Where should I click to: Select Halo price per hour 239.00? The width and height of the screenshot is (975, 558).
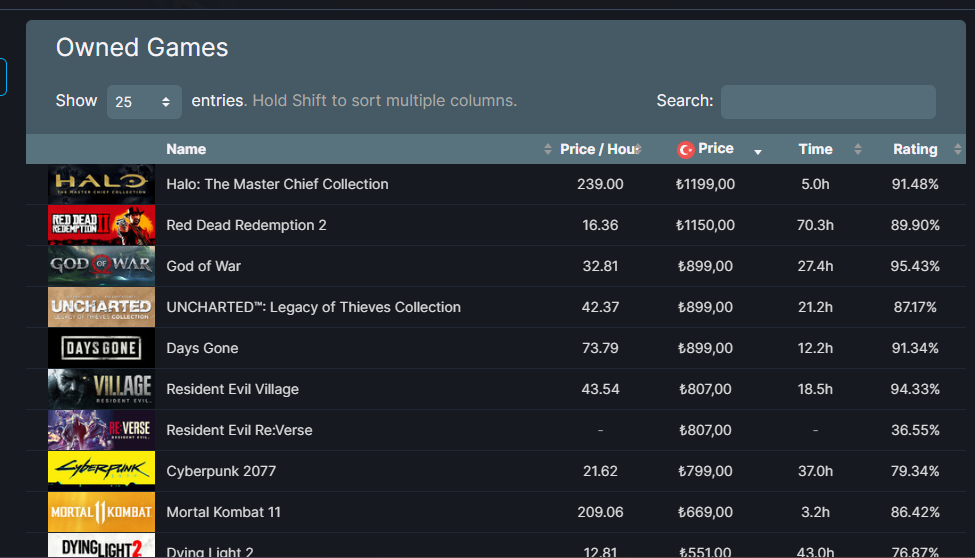click(x=600, y=184)
